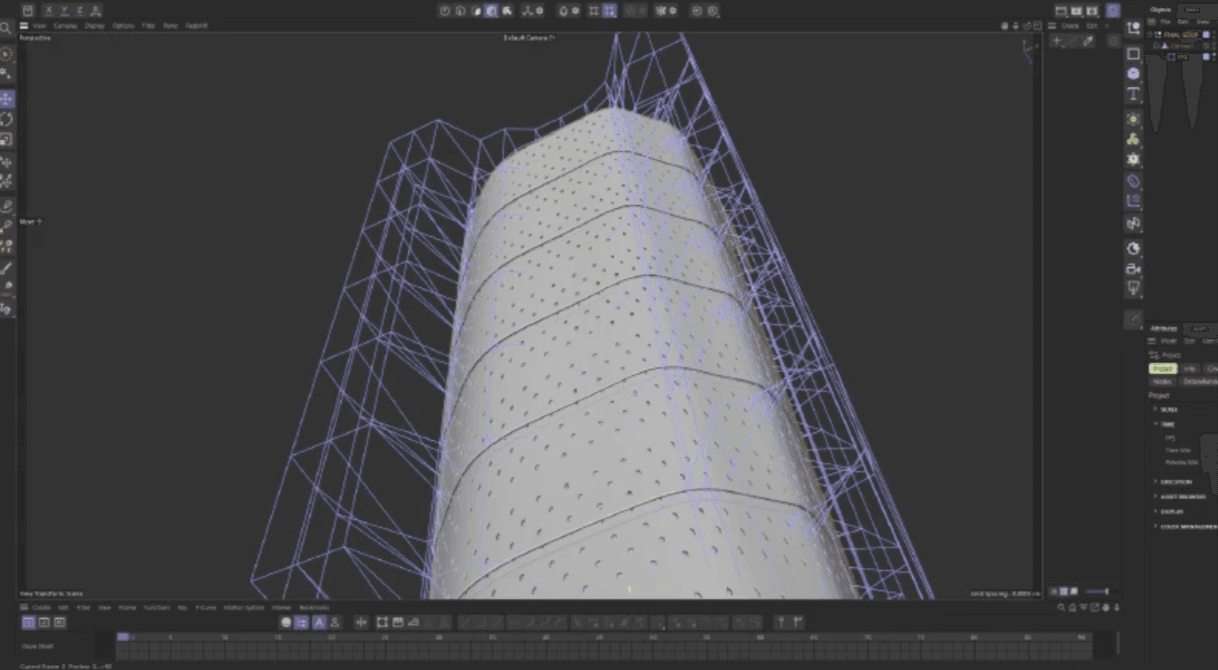This screenshot has height=670, width=1218.
Task: Select the Scale tool in left toolbar
Action: 7,140
